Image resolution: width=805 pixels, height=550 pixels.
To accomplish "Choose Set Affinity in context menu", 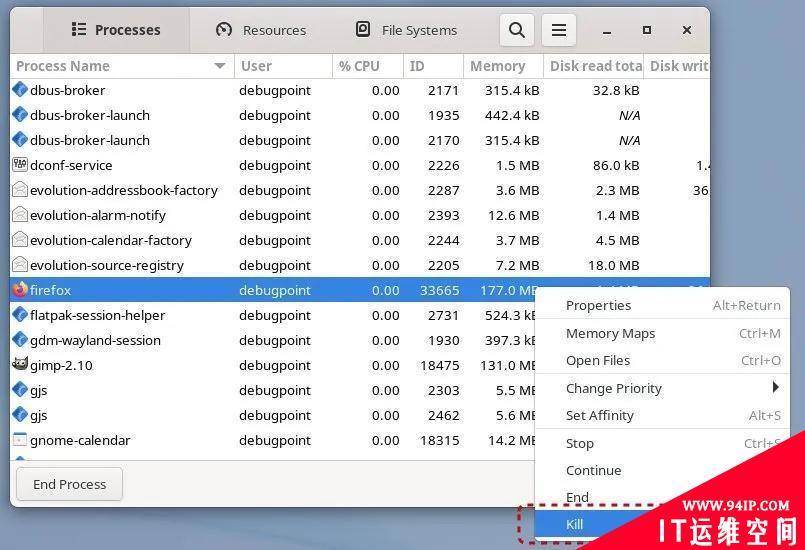I will click(662, 415).
